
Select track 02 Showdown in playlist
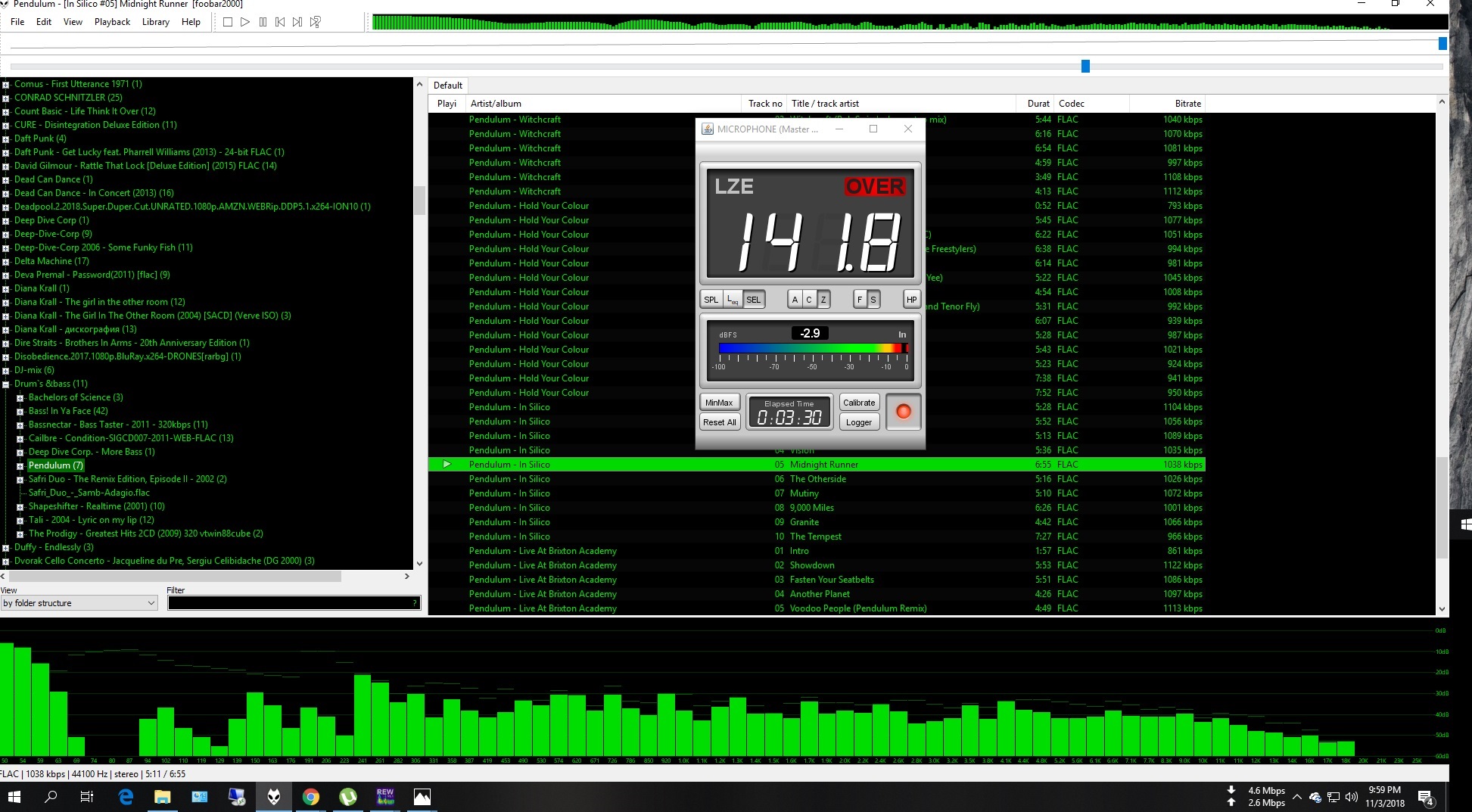(817, 565)
